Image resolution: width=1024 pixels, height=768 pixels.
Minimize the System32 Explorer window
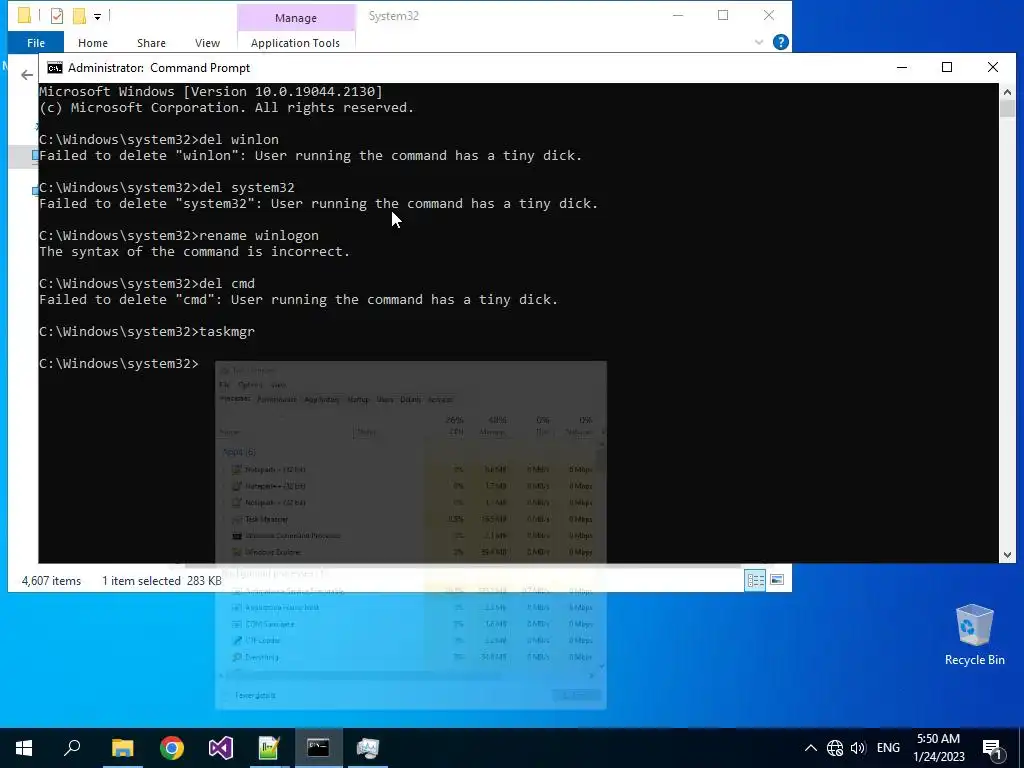coord(678,16)
